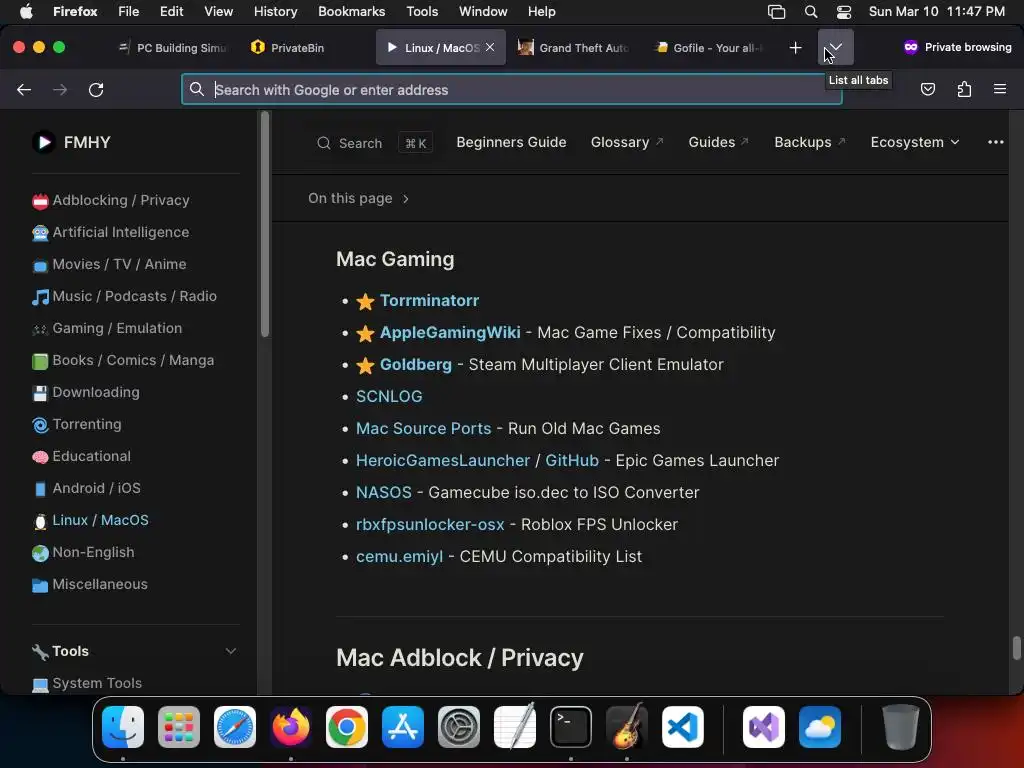Click the sidebar scrollbar thumb
This screenshot has width=1024, height=768.
264,224
